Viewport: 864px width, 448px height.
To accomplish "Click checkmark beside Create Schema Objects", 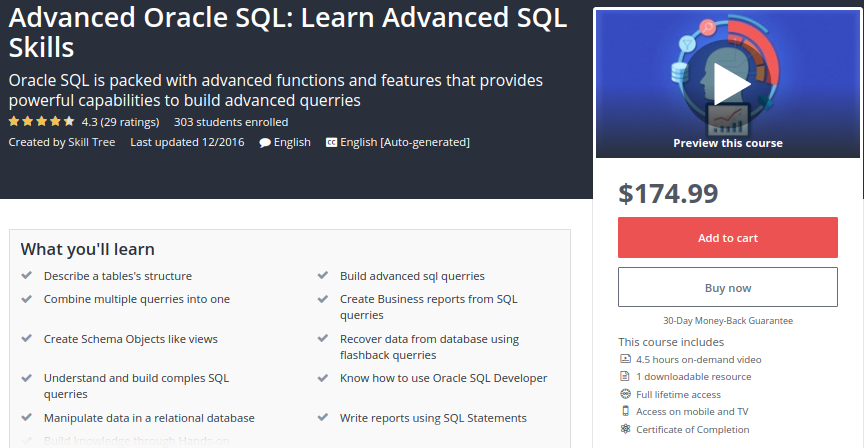I will click(26, 338).
